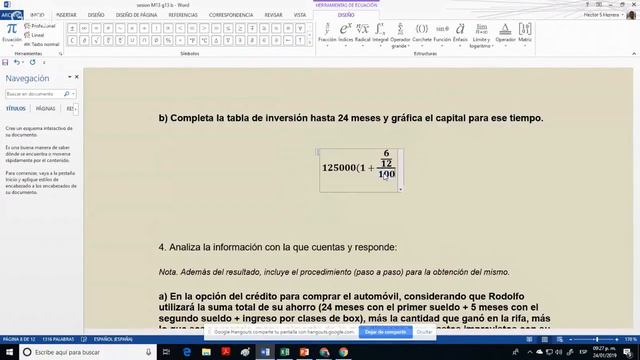Open Héctor S Herrera account dropdown
The image size is (640, 360).
[x=604, y=15]
